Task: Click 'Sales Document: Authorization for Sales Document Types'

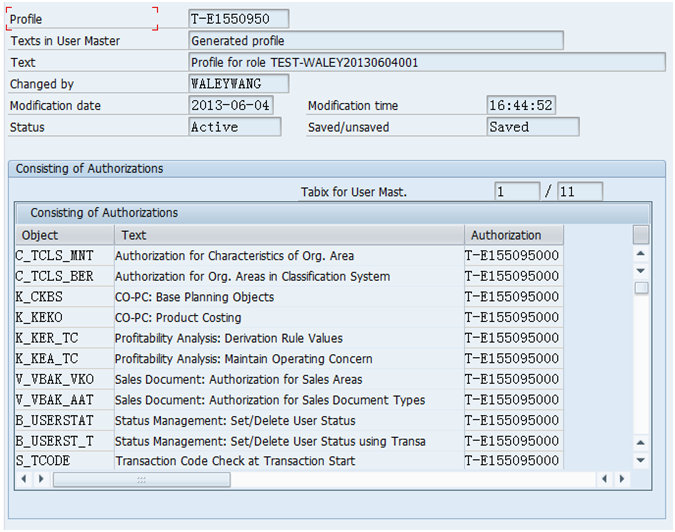Action: pyautogui.click(x=270, y=400)
